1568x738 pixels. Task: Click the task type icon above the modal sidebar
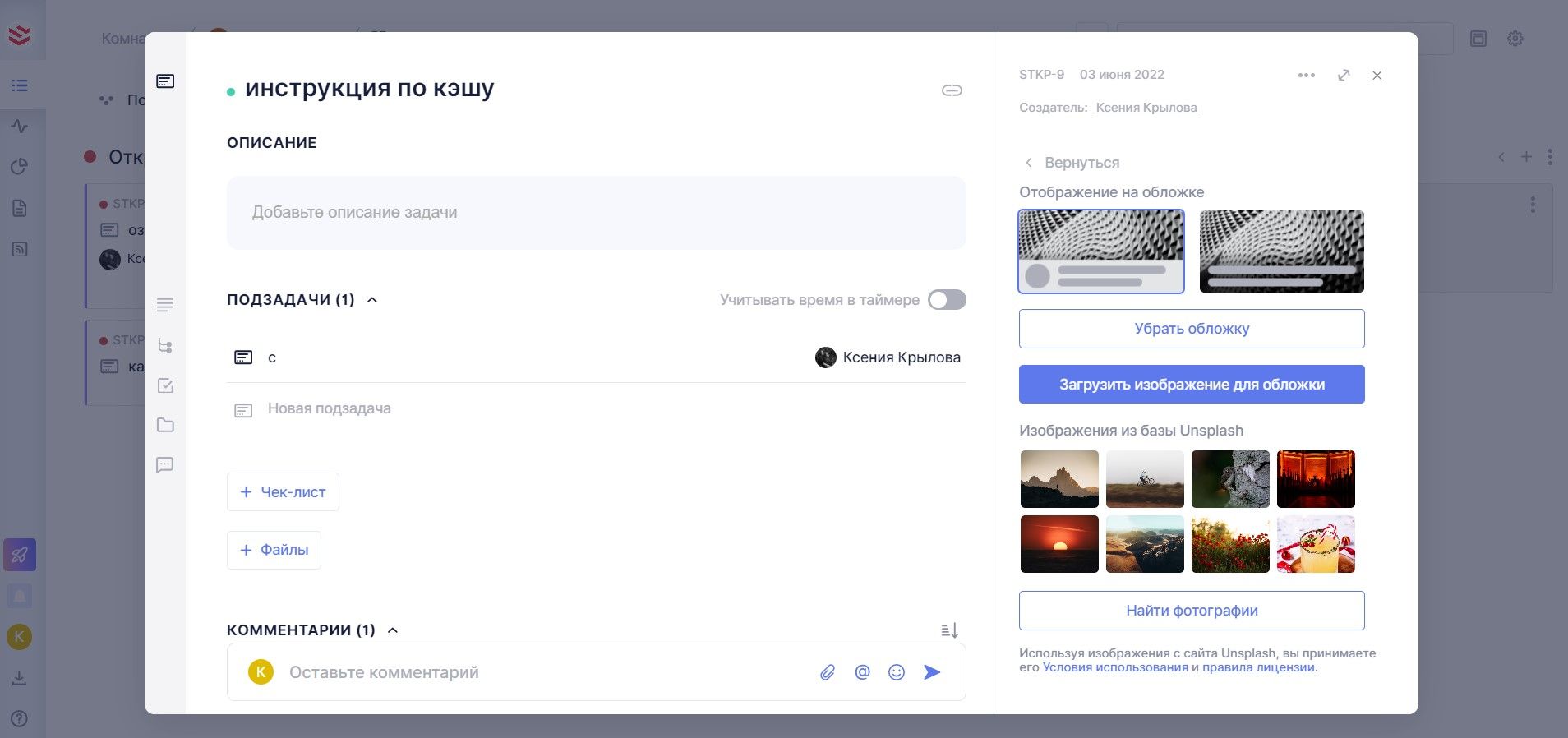click(165, 81)
